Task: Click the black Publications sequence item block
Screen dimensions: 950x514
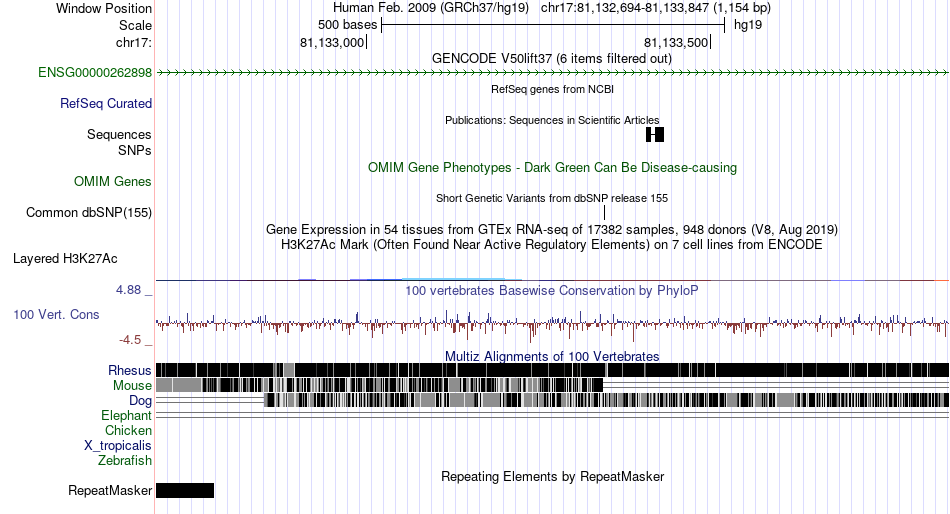Action: click(655, 135)
